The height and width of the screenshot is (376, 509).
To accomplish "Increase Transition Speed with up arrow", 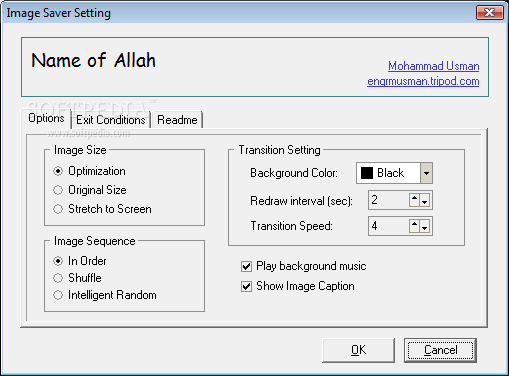I will click(x=414, y=226).
